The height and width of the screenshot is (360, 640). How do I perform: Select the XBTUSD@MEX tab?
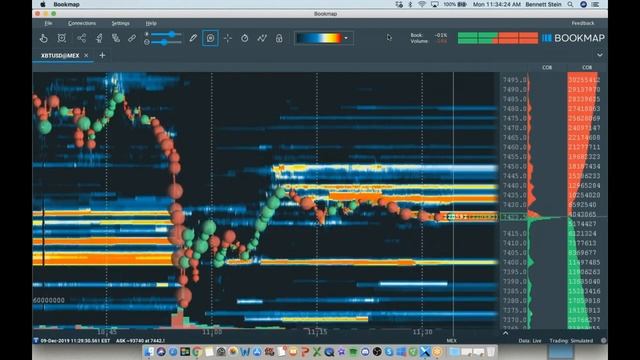tap(60, 56)
